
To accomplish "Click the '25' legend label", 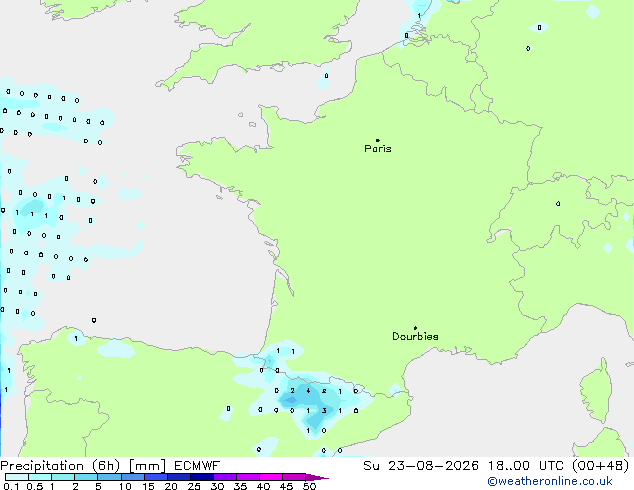I will click(x=194, y=486).
